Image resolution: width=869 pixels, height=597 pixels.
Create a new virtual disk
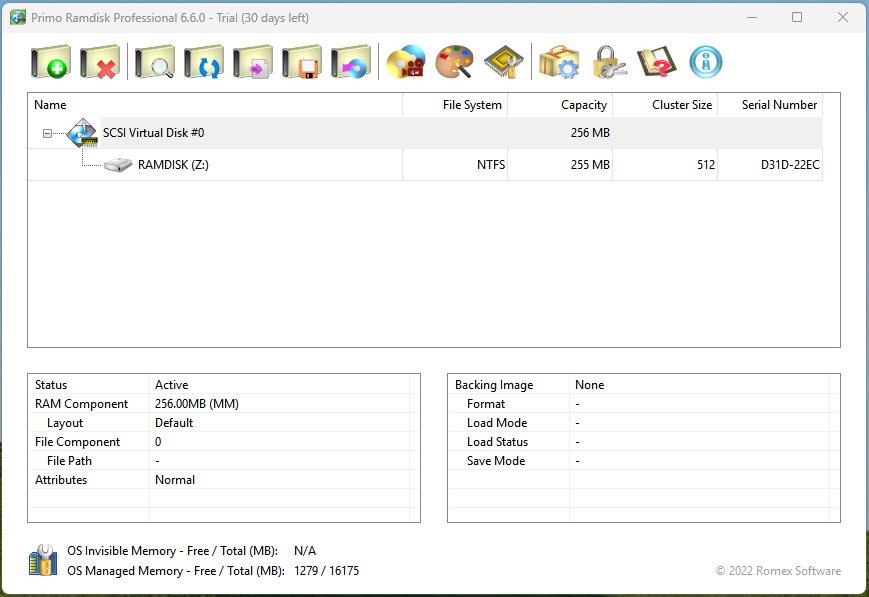click(50, 61)
